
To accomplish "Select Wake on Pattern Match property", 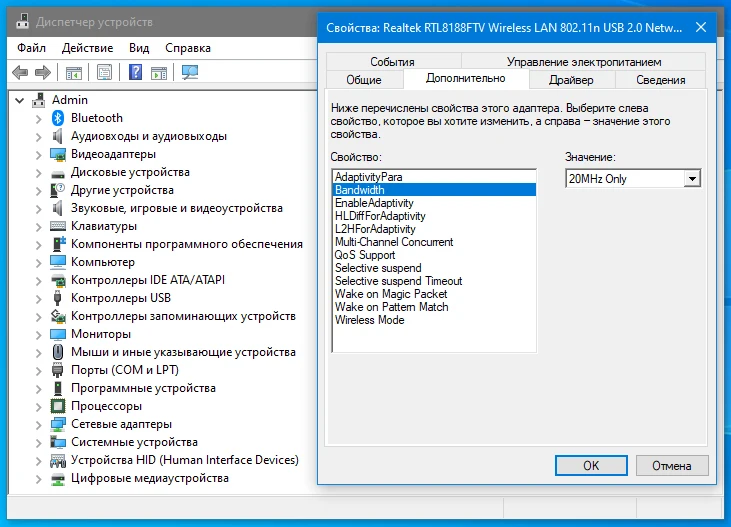I will click(434, 307).
